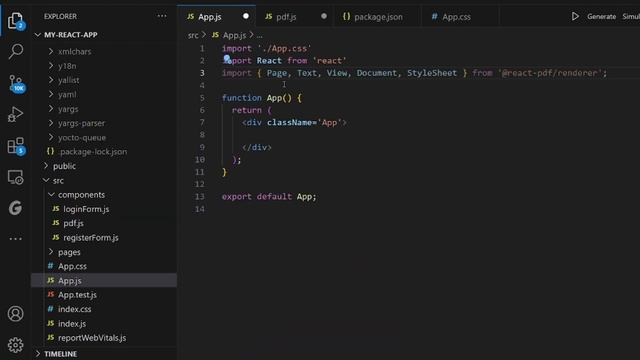Open loginForm.js file
This screenshot has height=360, width=640.
click(86, 209)
